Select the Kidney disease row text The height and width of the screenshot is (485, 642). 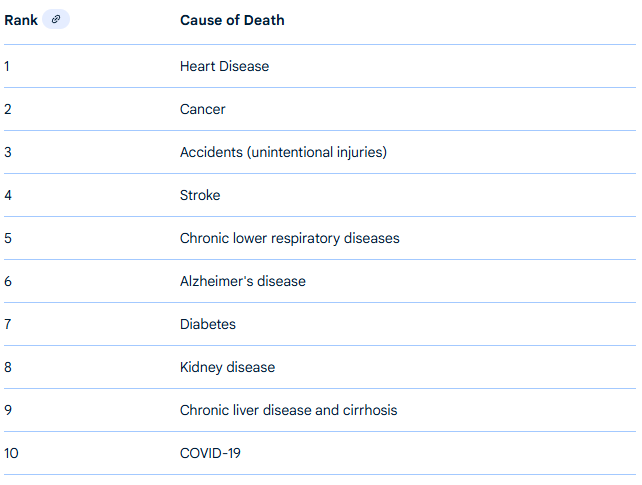click(x=227, y=367)
